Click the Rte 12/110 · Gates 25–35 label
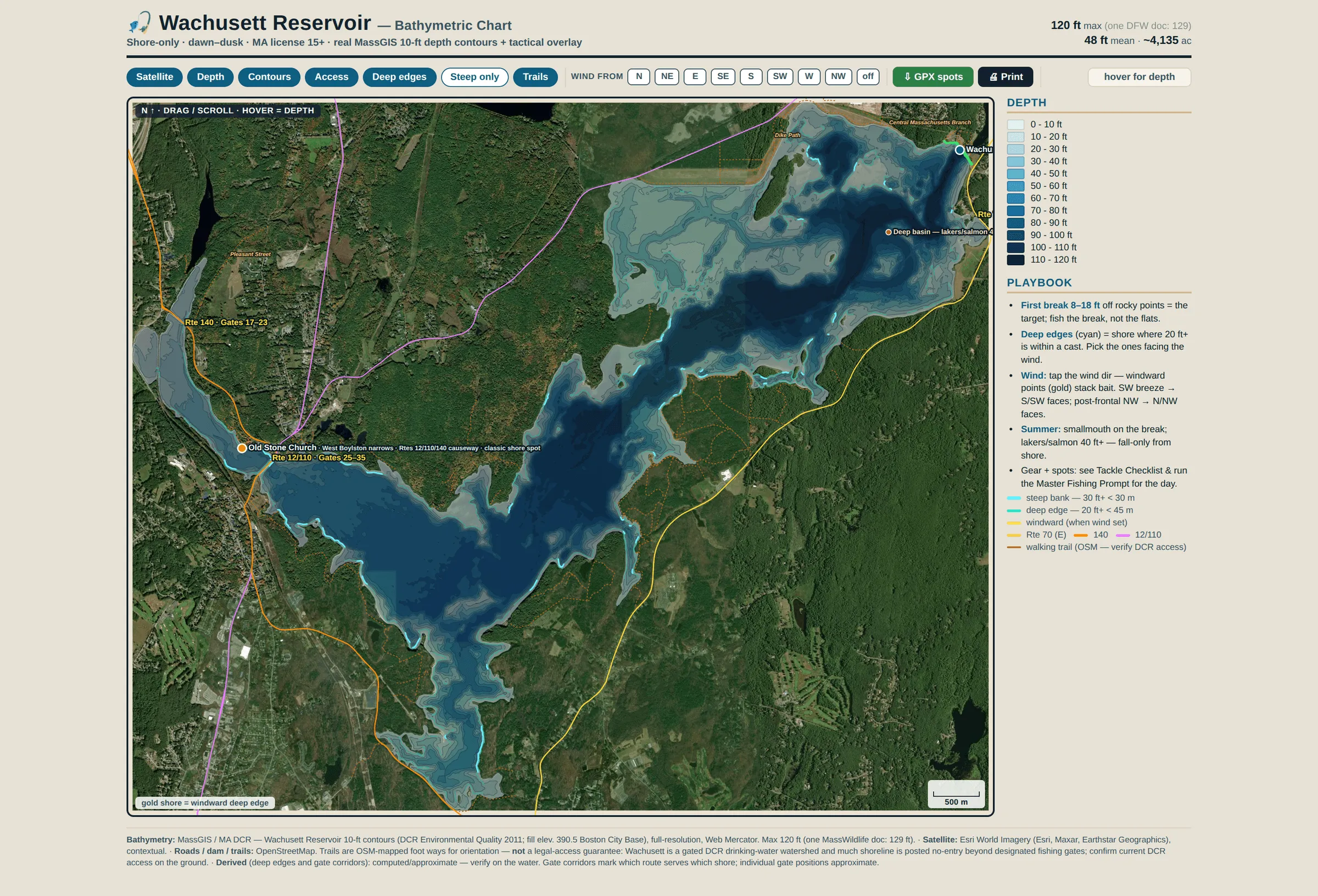Image resolution: width=1318 pixels, height=896 pixels. click(x=319, y=458)
